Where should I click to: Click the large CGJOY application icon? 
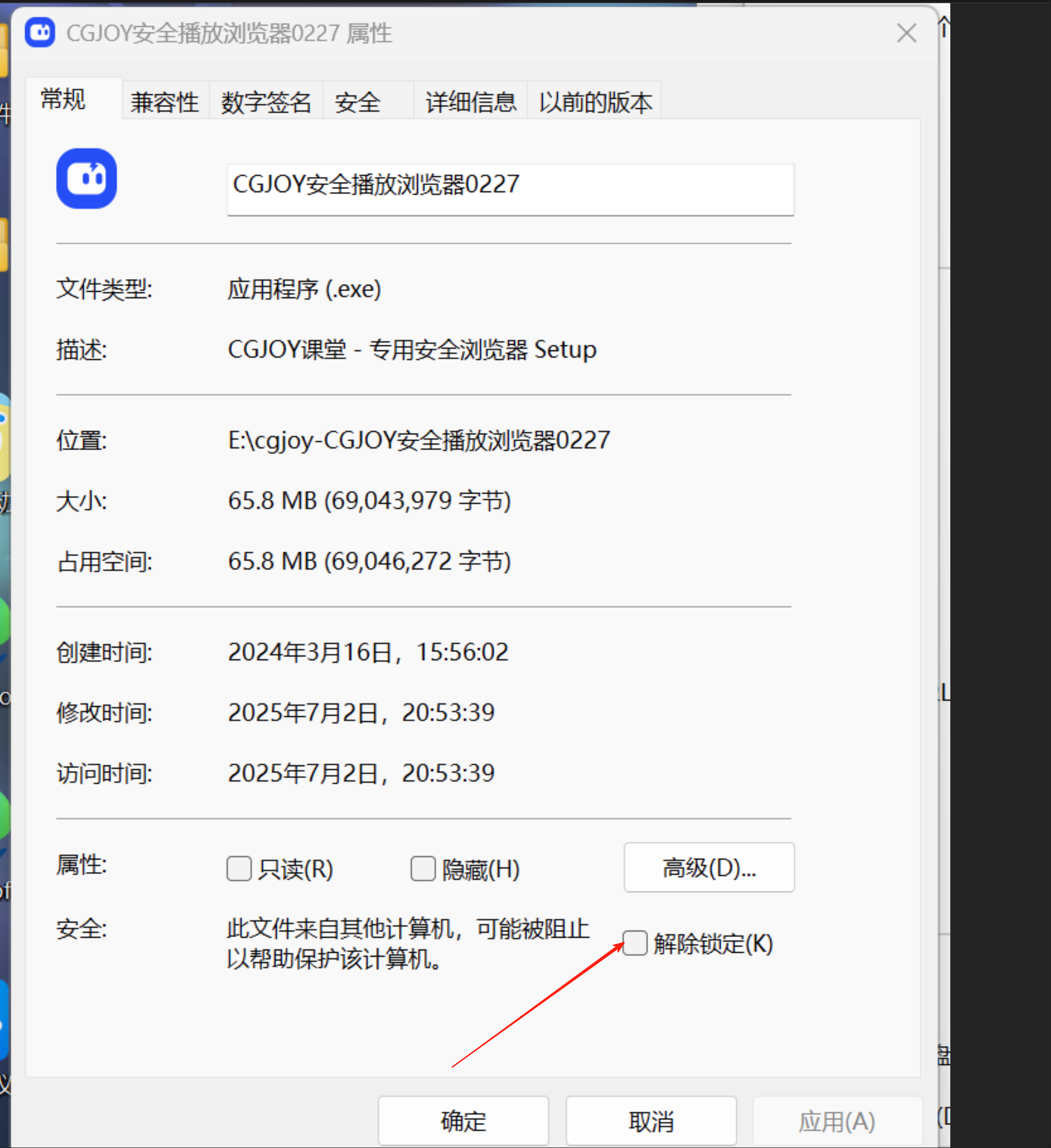tap(87, 179)
